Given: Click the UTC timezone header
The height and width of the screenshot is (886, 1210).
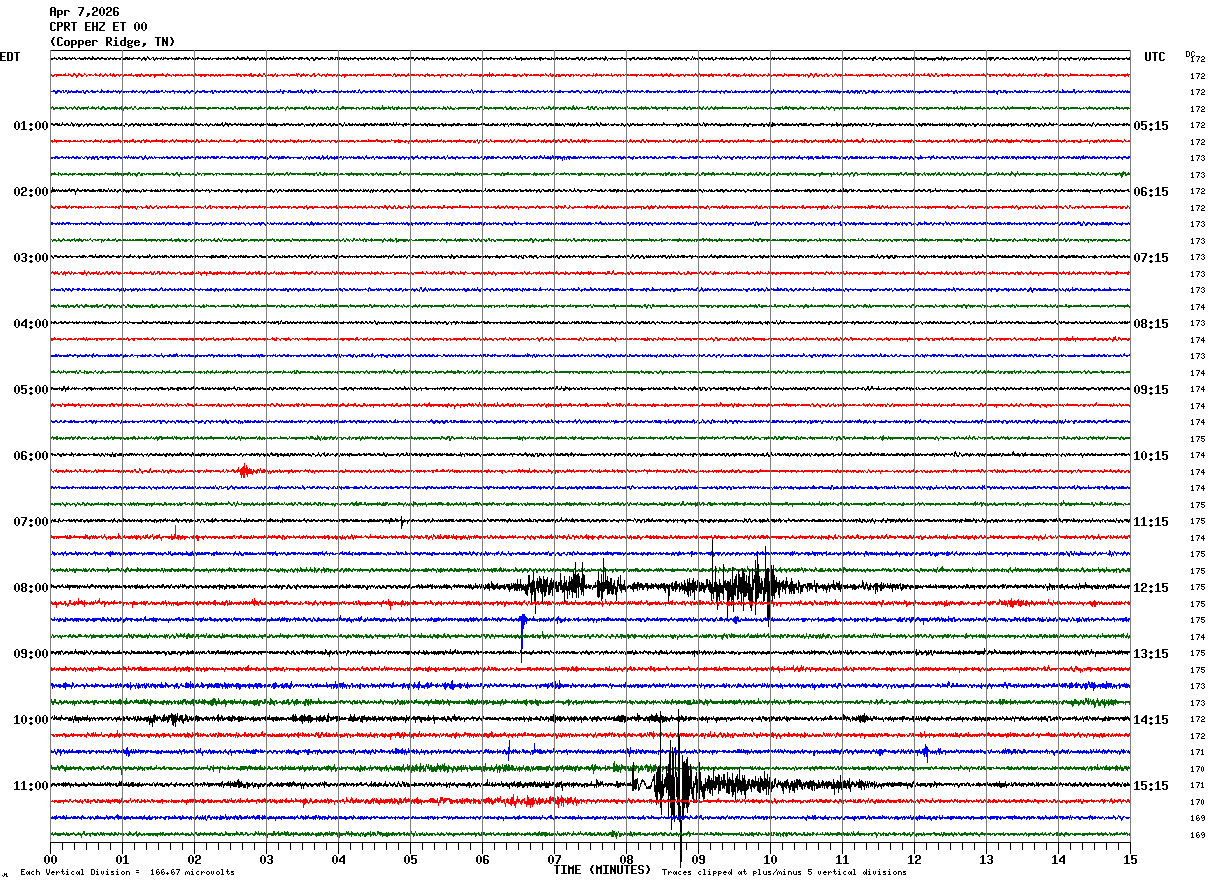Looking at the screenshot, I should (1155, 57).
